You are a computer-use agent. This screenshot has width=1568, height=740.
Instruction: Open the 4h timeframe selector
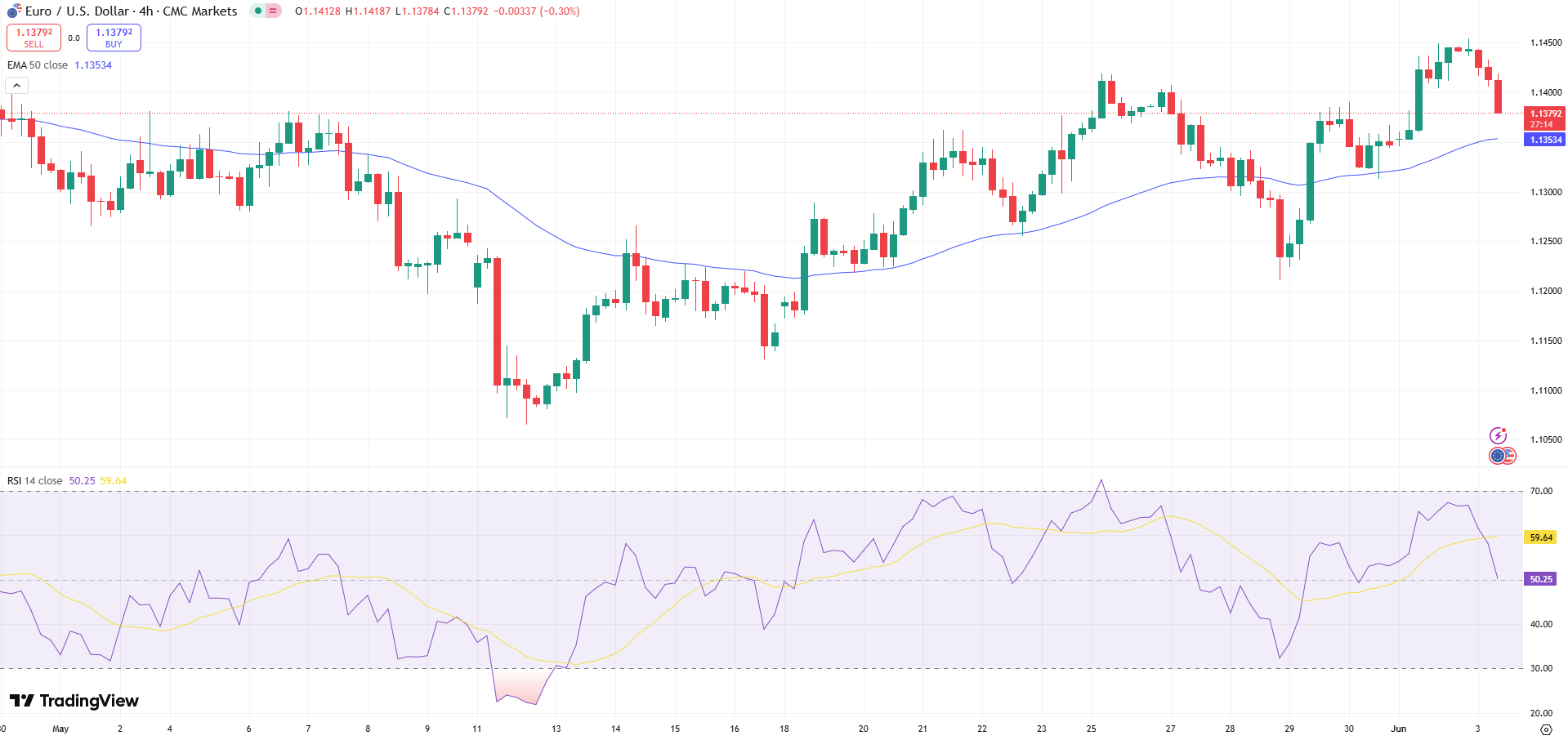pyautogui.click(x=147, y=11)
